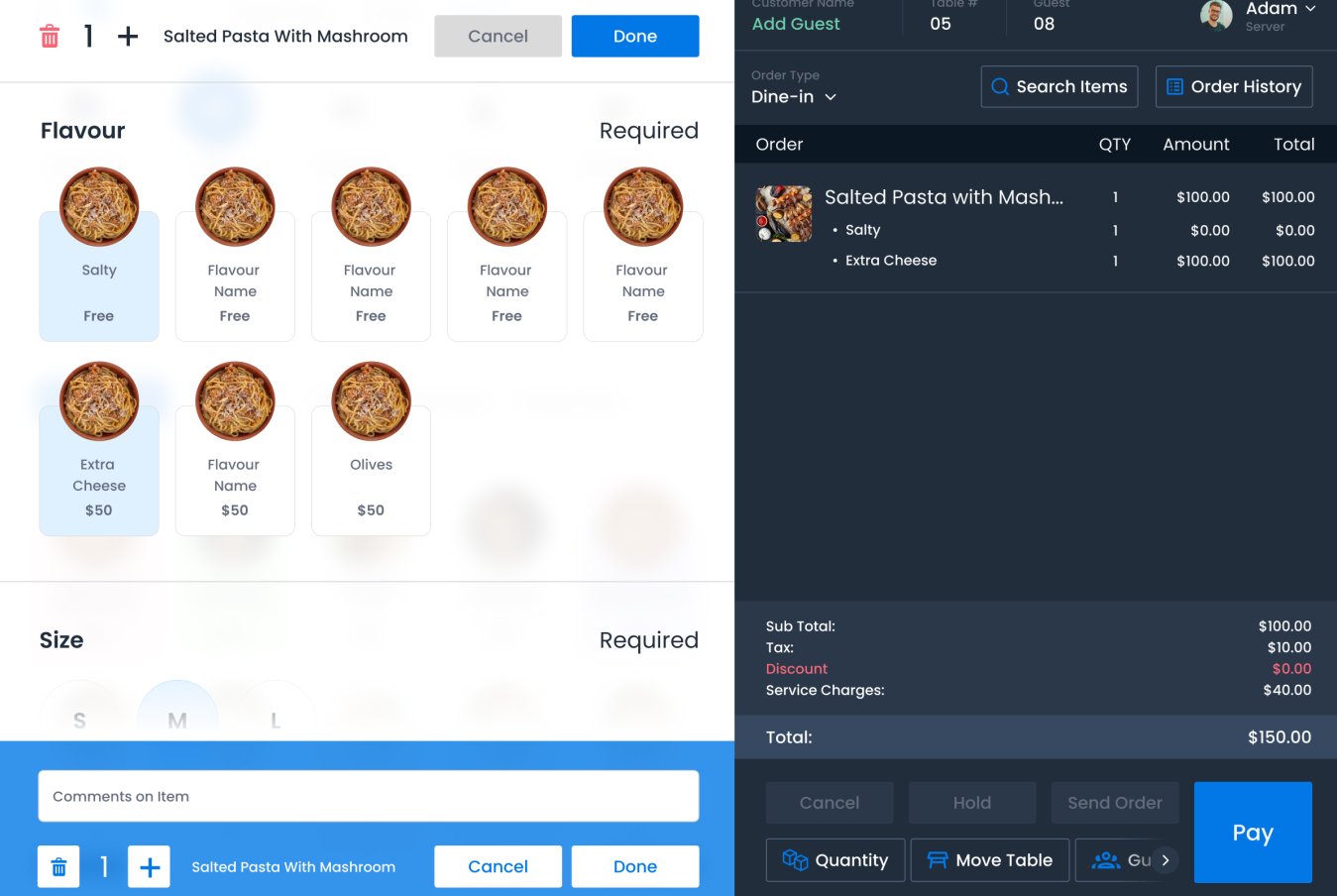Click the trash icon in the blue footer
The image size is (1337, 896).
point(58,867)
